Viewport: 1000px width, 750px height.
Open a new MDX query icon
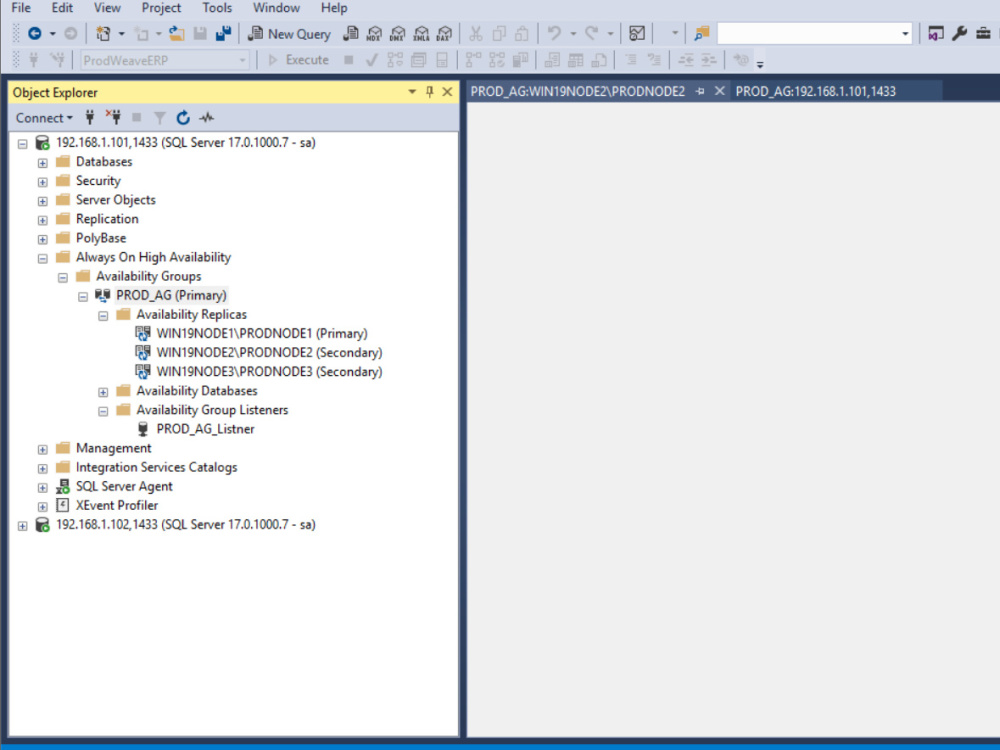click(x=374, y=33)
